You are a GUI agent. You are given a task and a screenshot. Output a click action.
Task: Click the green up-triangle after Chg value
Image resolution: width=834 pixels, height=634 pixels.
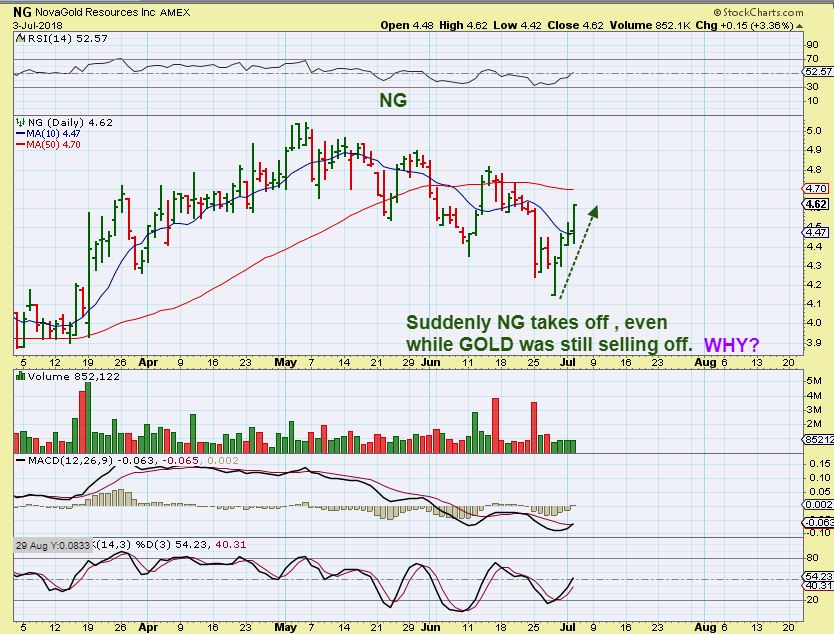(799, 26)
